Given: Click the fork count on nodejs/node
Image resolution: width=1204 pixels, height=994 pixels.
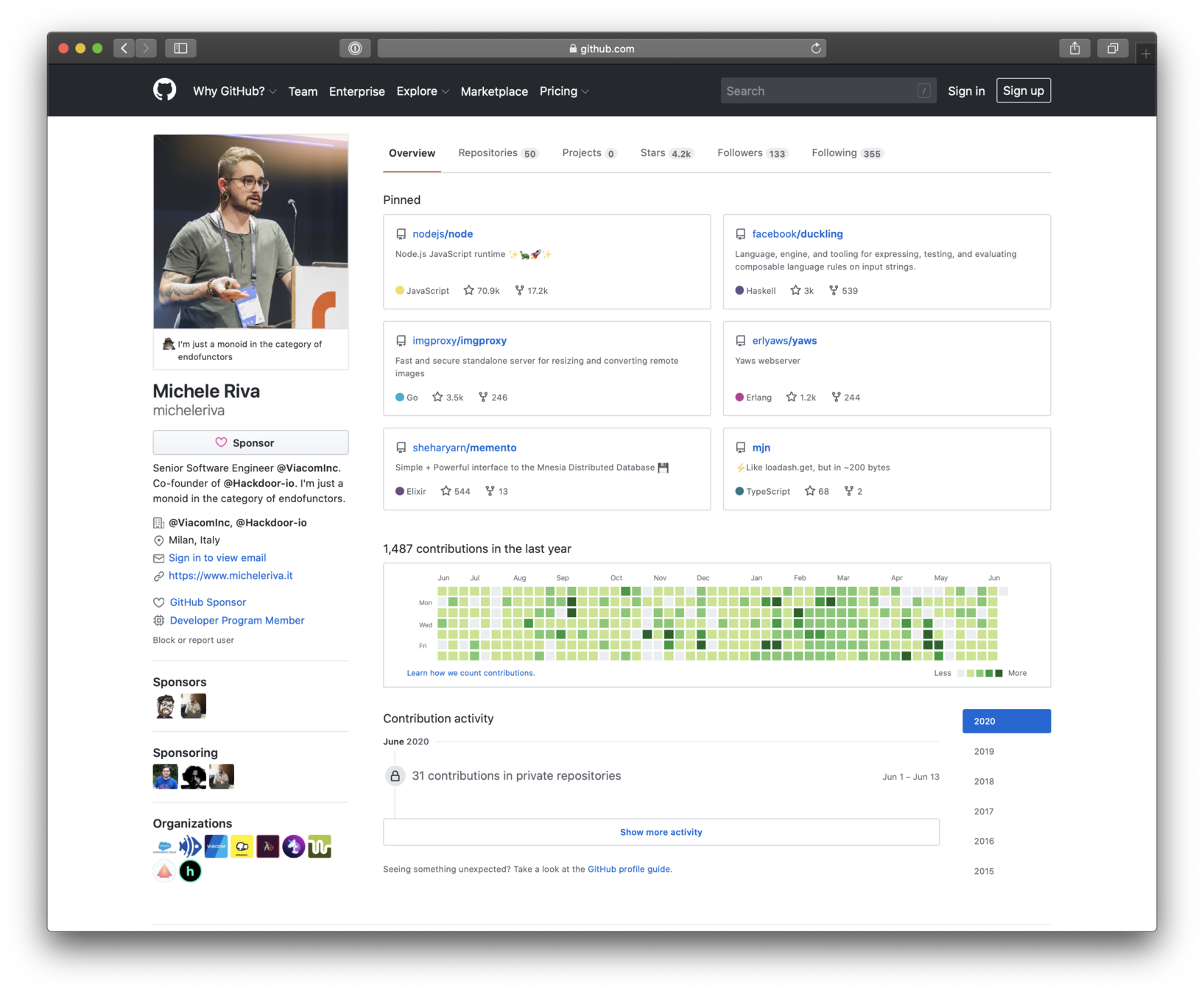Looking at the screenshot, I should [x=531, y=291].
